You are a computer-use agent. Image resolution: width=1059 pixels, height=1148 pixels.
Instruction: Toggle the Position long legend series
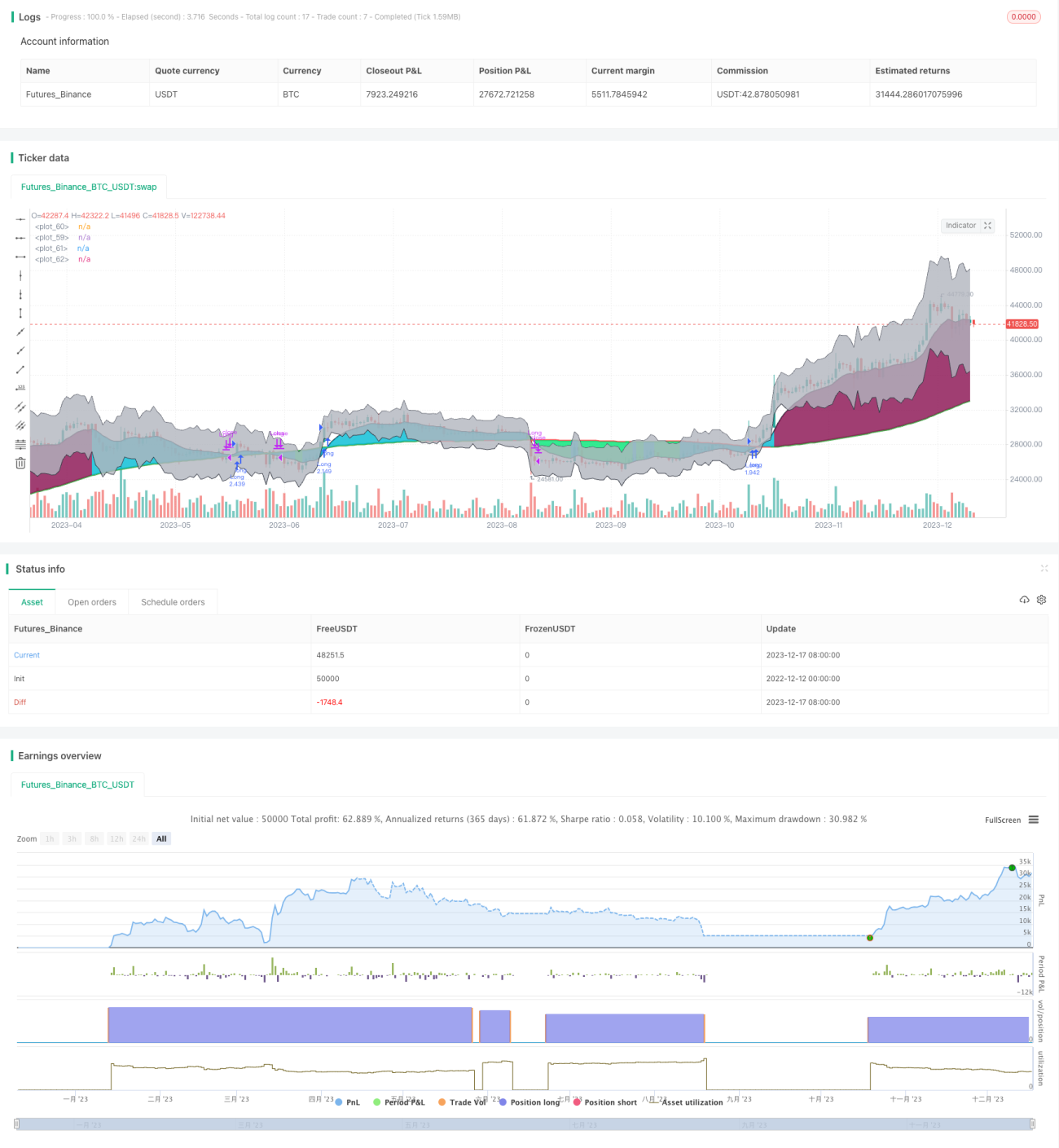529,1102
